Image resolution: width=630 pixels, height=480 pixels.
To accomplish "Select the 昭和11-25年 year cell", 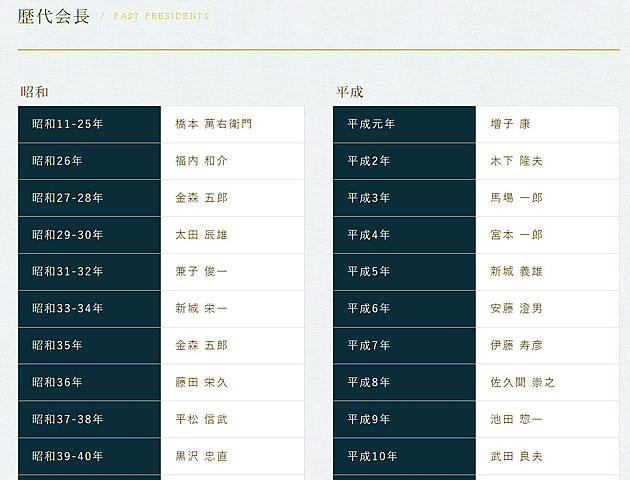I will coord(68,124).
